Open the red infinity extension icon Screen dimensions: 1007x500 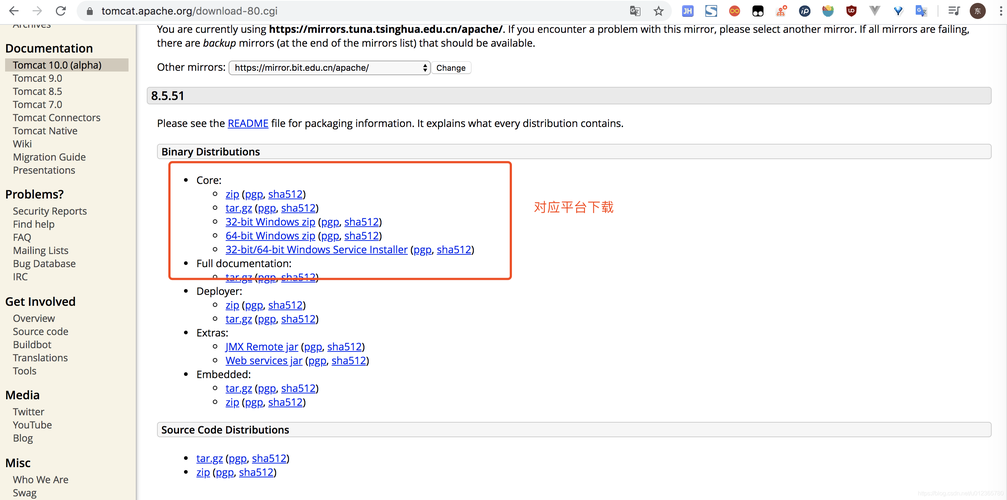[734, 11]
